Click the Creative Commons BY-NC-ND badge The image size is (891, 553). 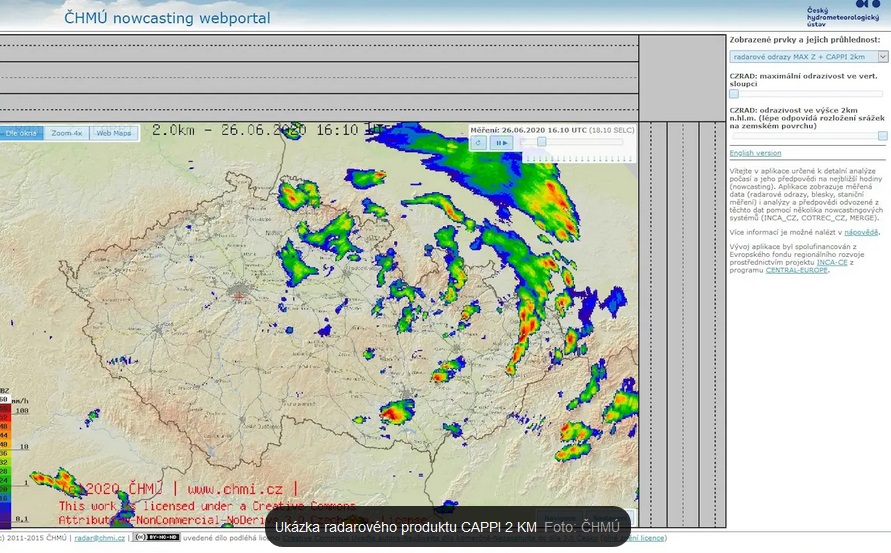(156, 538)
